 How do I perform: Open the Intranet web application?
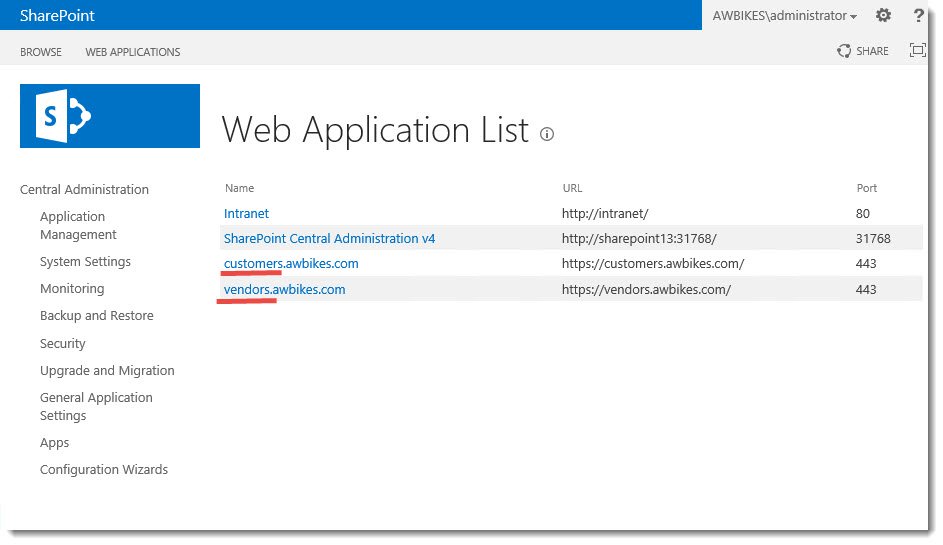tap(247, 214)
